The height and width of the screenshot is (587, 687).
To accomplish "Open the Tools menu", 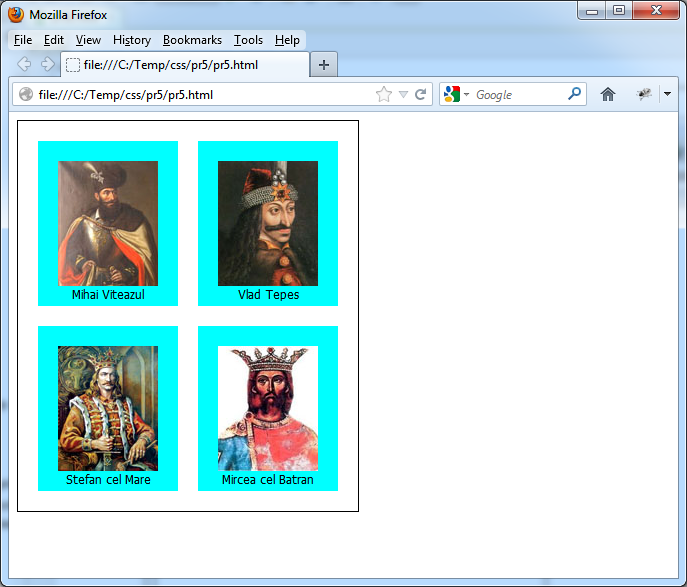I will [248, 40].
